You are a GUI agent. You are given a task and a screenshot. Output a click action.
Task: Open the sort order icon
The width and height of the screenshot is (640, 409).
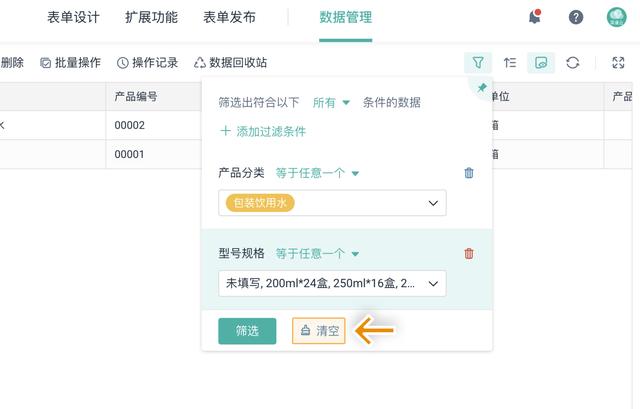(510, 62)
